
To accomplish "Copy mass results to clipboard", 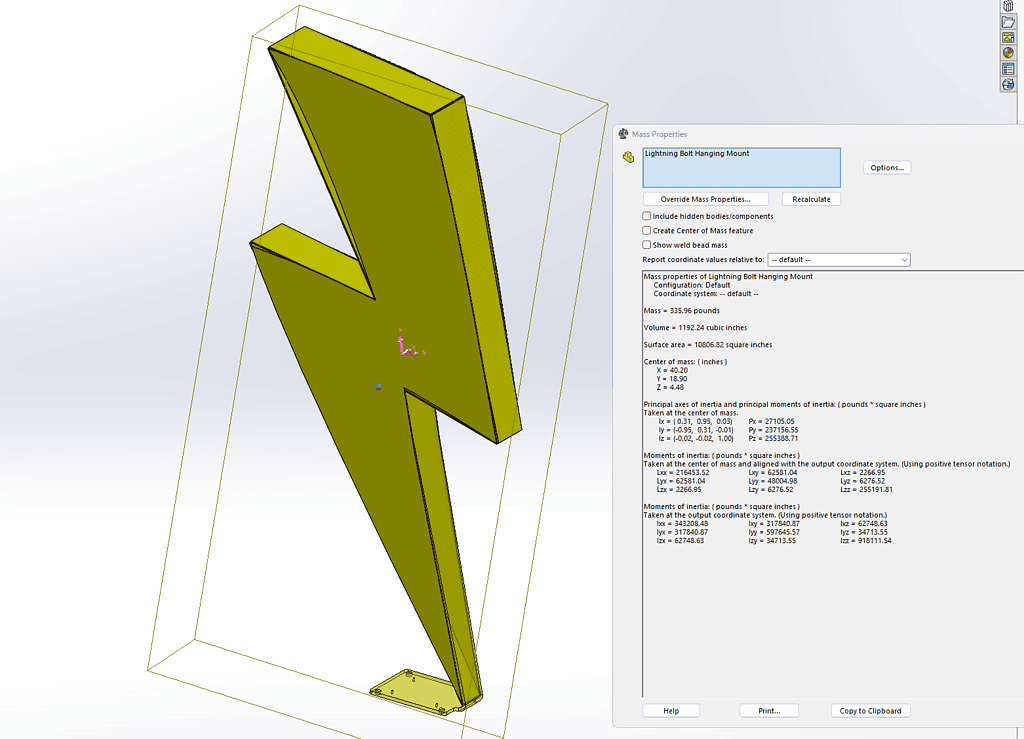I will coord(870,711).
